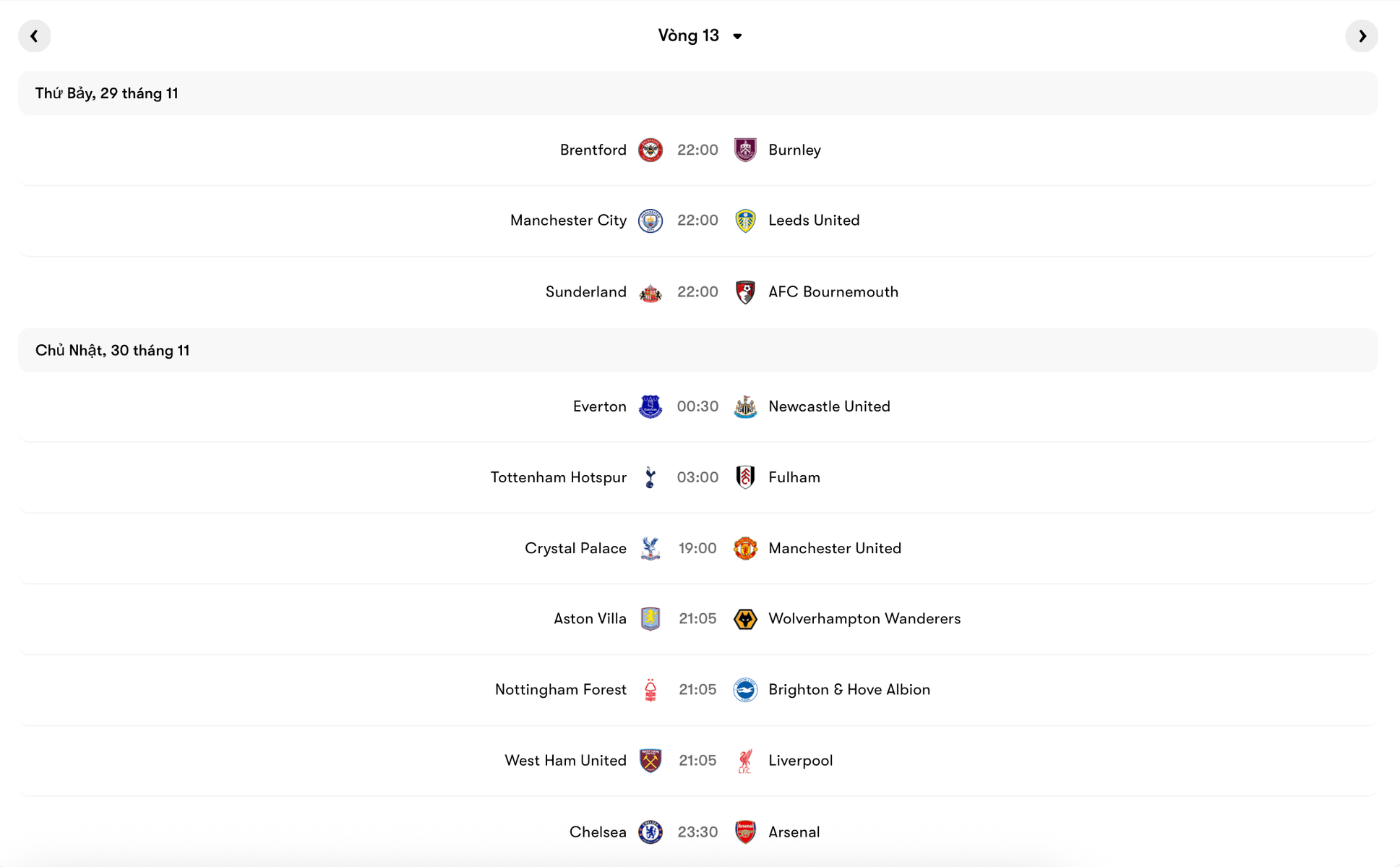Select the Burnley badge icon
This screenshot has height=867, width=1400.
[x=744, y=150]
